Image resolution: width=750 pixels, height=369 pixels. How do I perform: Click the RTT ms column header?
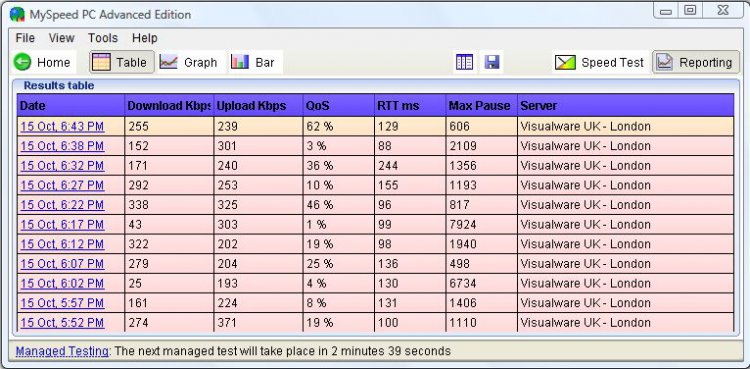pyautogui.click(x=410, y=106)
